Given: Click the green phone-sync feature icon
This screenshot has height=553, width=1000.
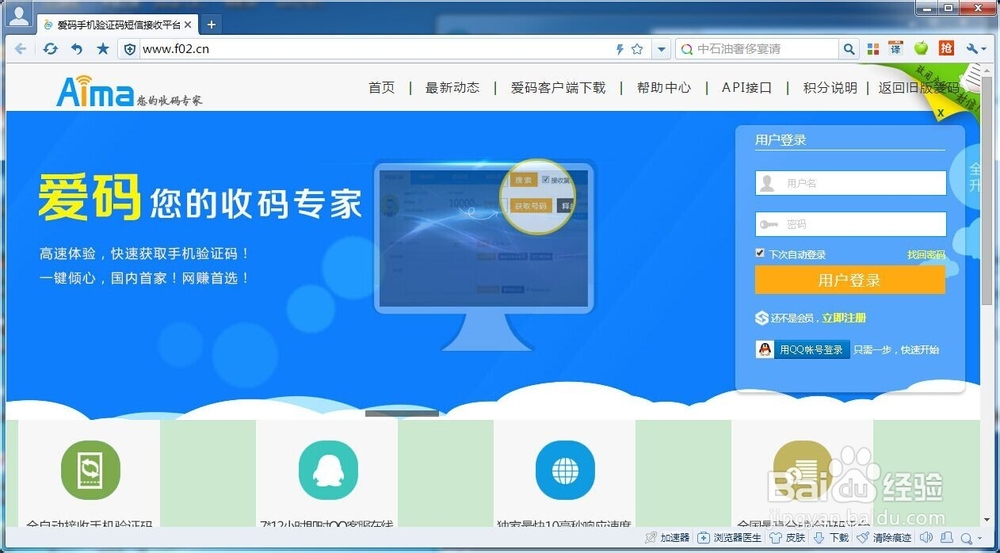Looking at the screenshot, I should [91, 470].
